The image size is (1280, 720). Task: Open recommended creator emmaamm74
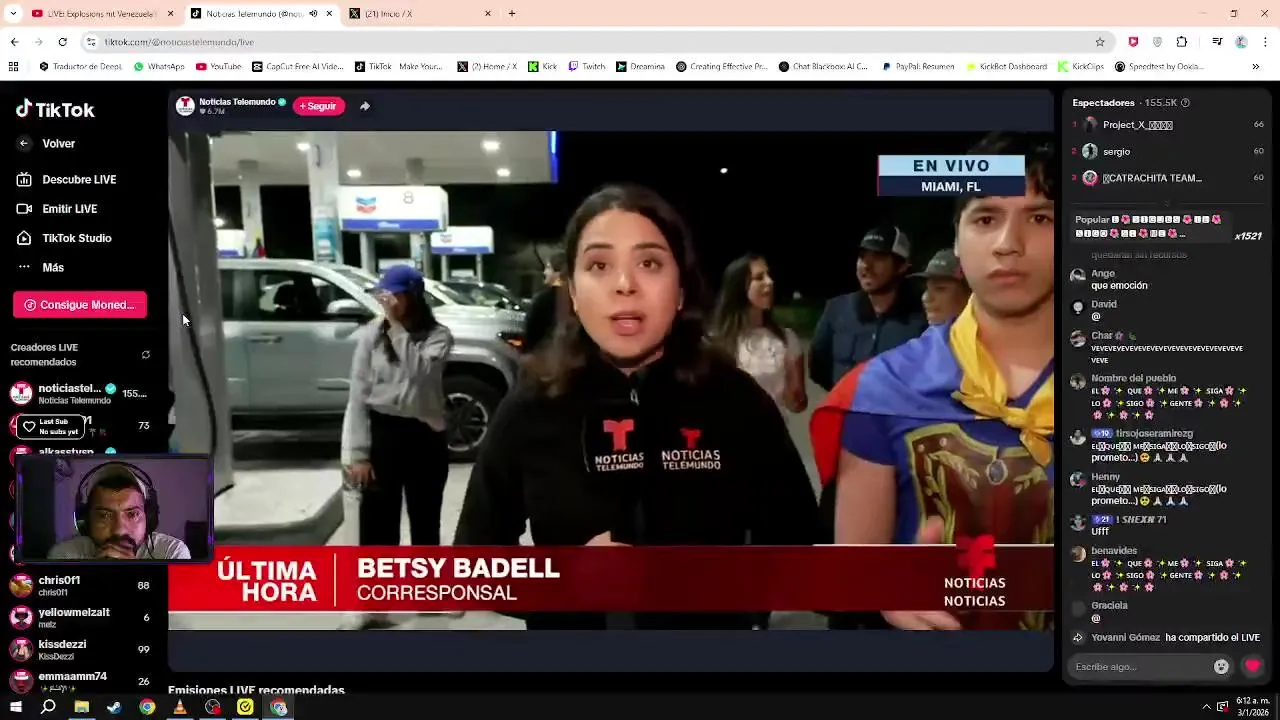[78, 681]
